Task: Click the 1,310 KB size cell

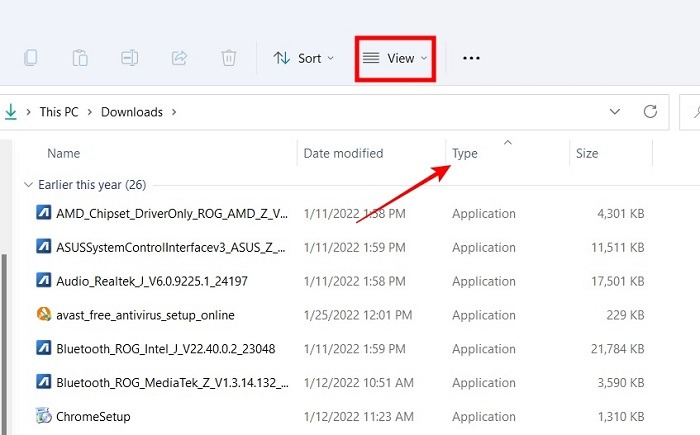Action: tap(621, 417)
